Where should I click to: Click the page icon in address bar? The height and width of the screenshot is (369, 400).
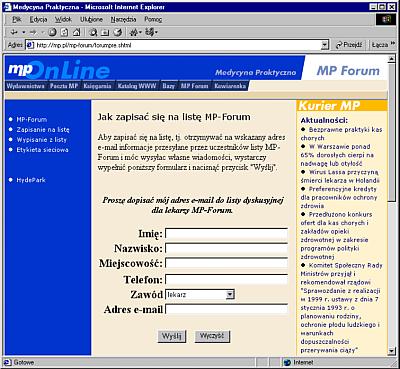point(30,45)
